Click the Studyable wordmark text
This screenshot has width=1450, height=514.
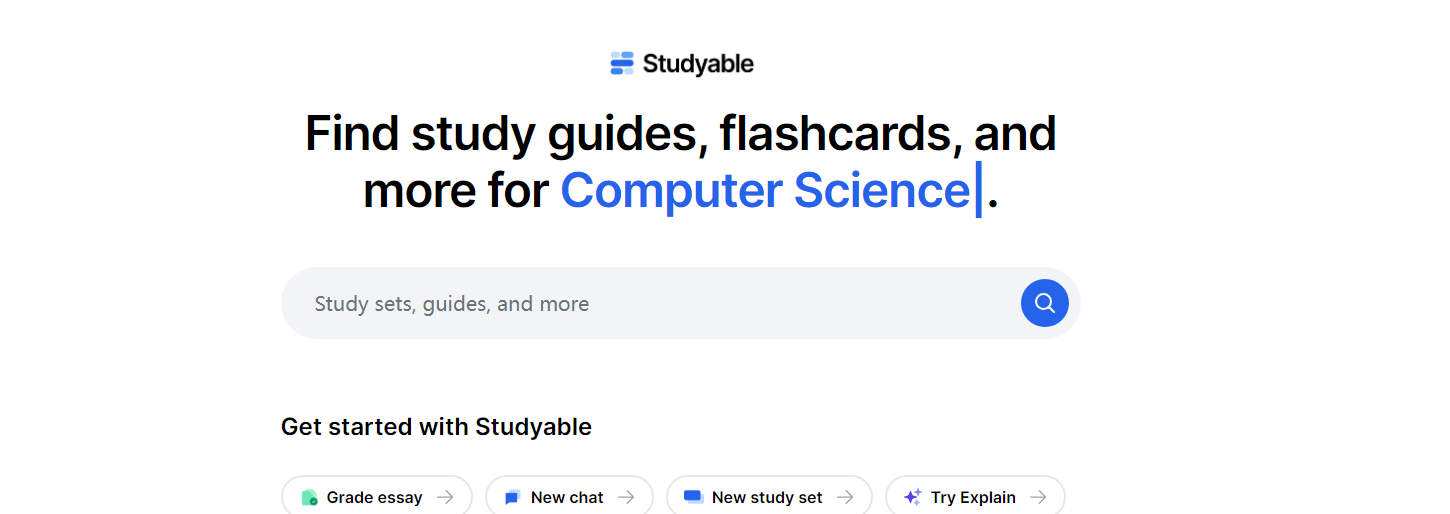[x=698, y=64]
